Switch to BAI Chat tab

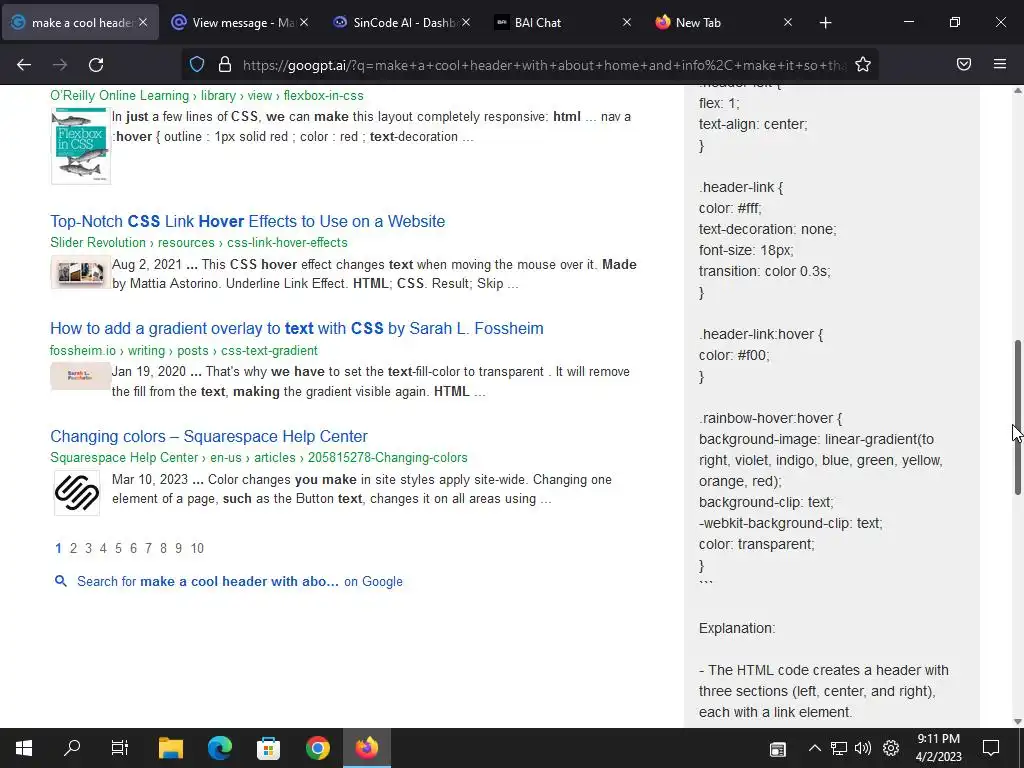coord(562,23)
